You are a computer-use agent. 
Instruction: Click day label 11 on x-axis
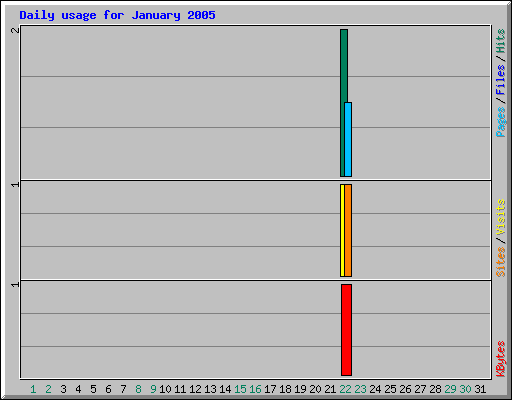pyautogui.click(x=180, y=389)
